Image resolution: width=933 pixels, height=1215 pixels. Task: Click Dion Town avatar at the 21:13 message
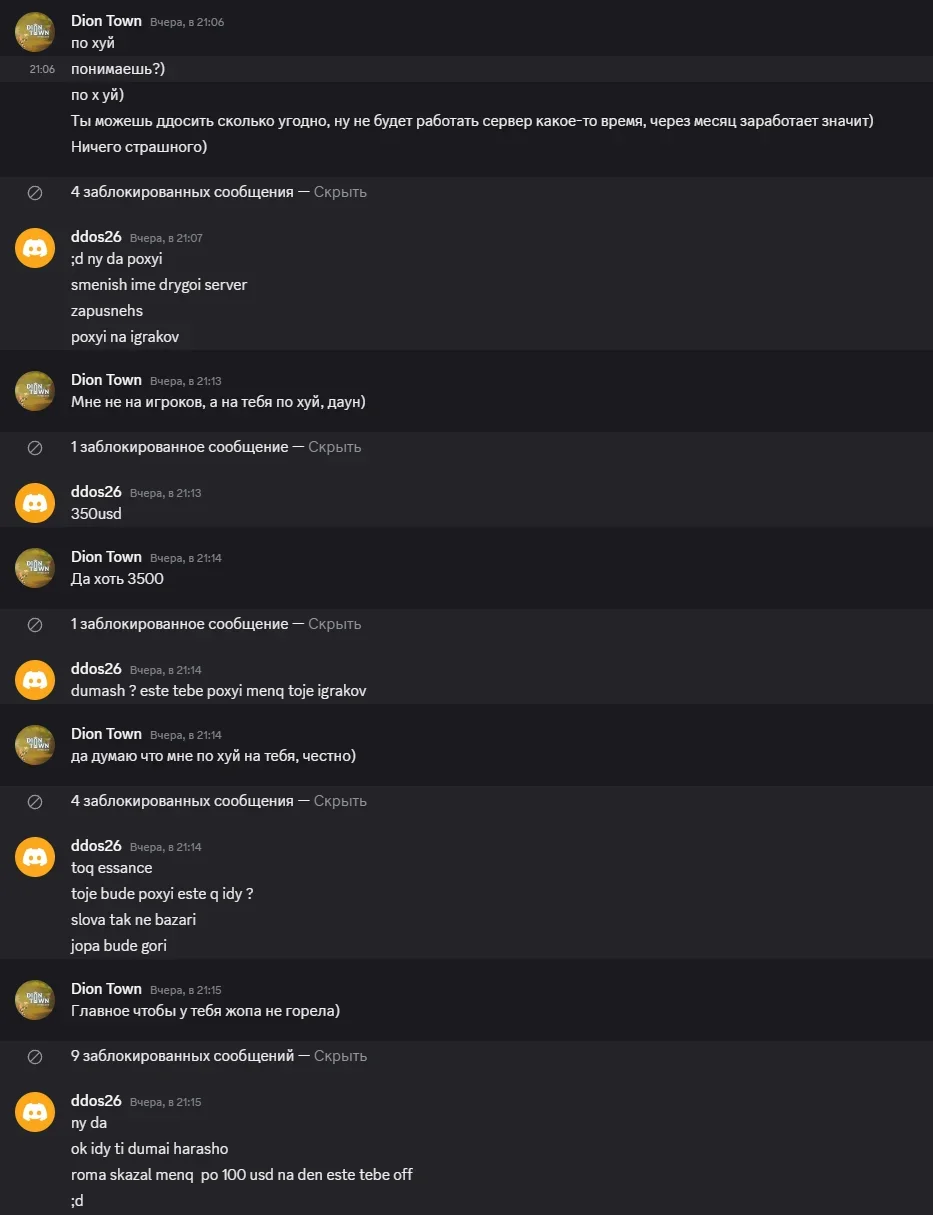35,391
